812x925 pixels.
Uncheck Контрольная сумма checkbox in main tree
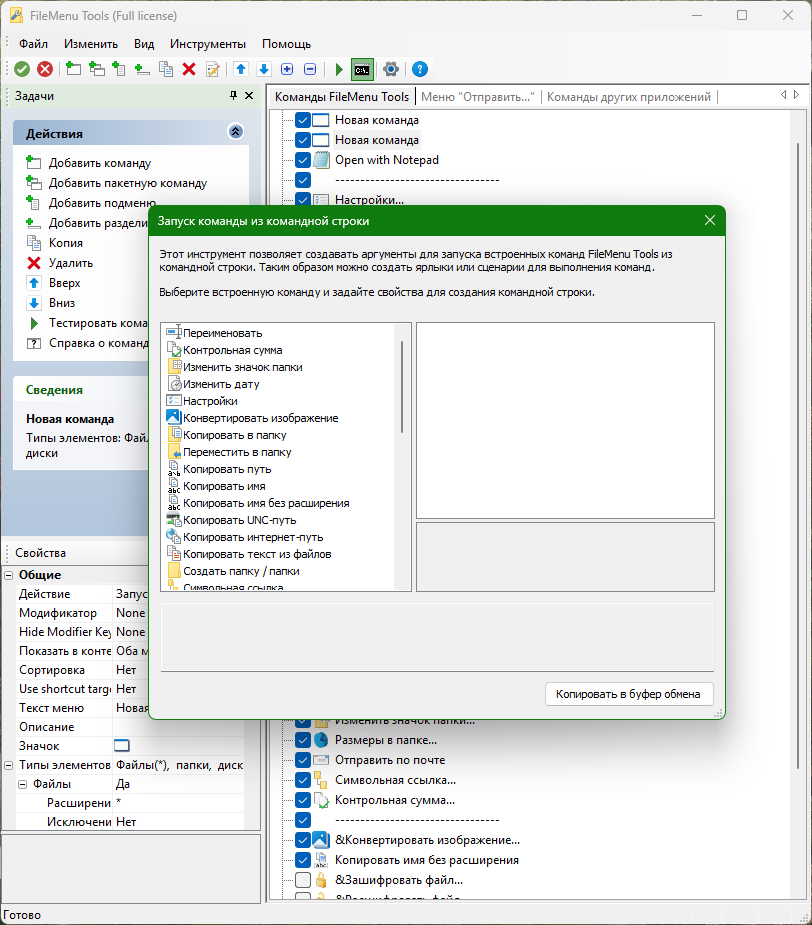(303, 800)
